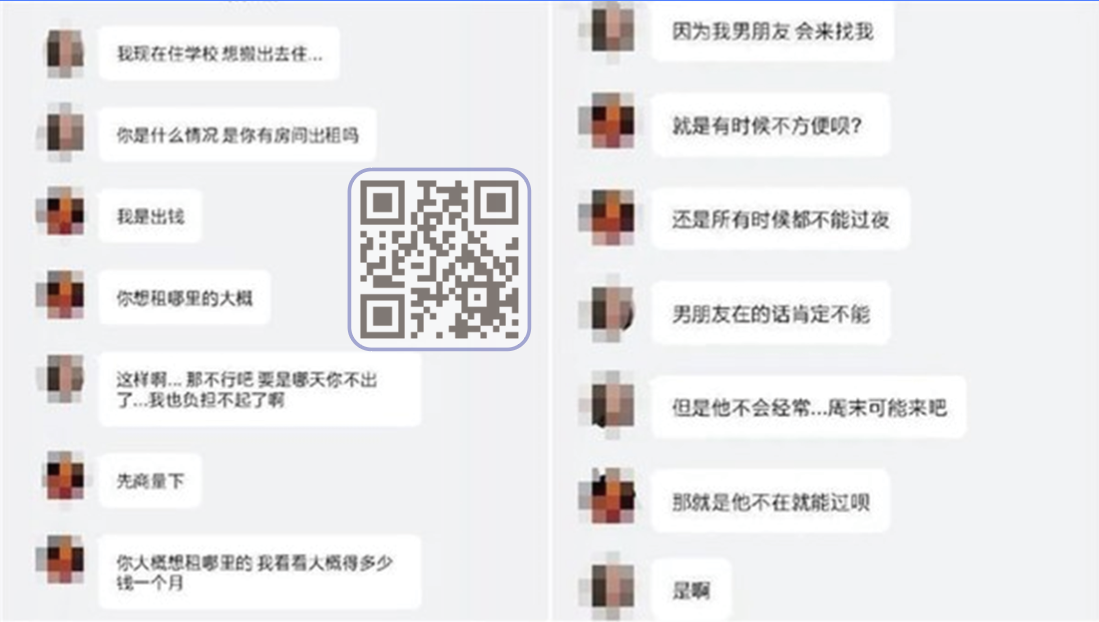Click the '但是他不会经常...周末可能来吧' message
This screenshot has height=622, width=1099.
tap(809, 407)
